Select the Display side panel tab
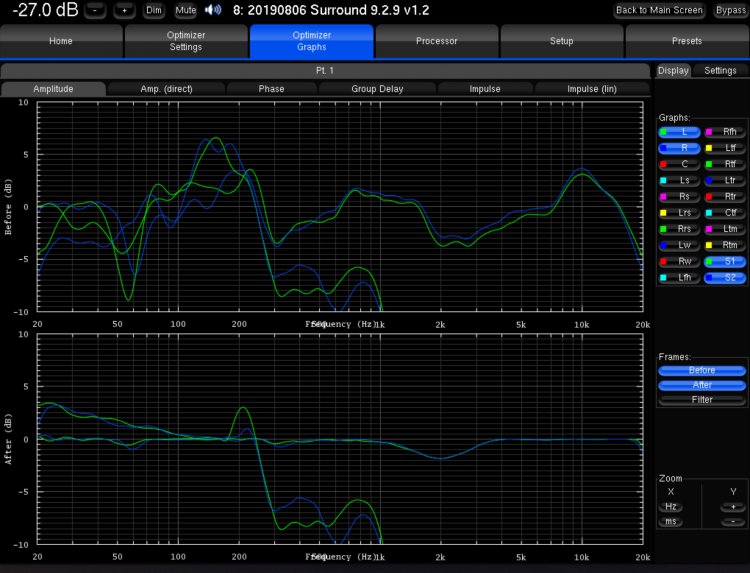 coord(673,71)
